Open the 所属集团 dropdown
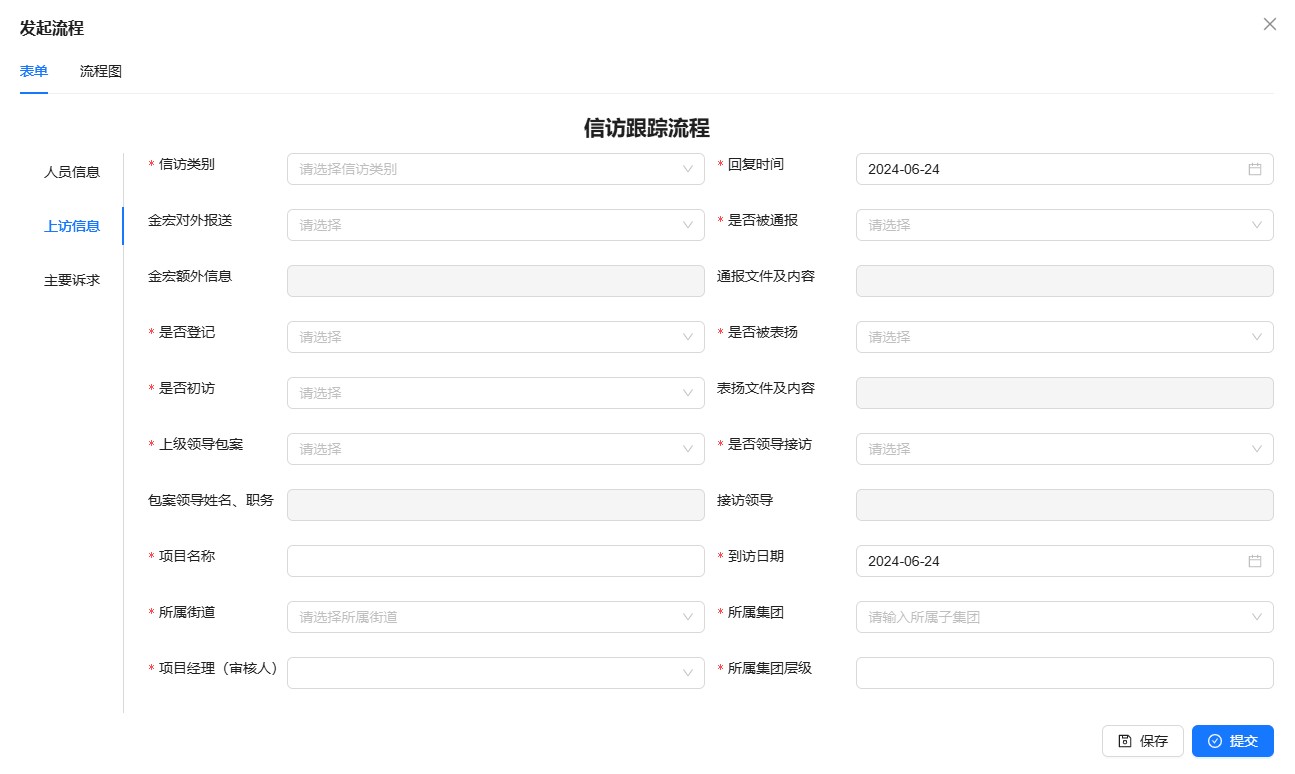The image size is (1295, 774). tap(1063, 617)
